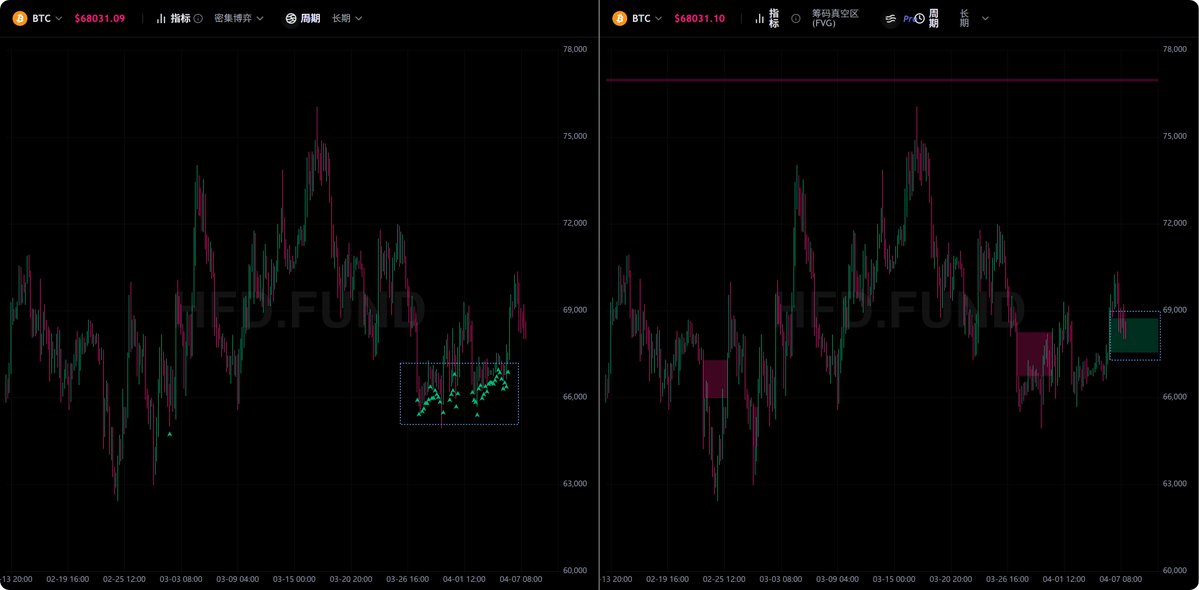Click the red FVG zone near 03-26

click(x=1034, y=354)
